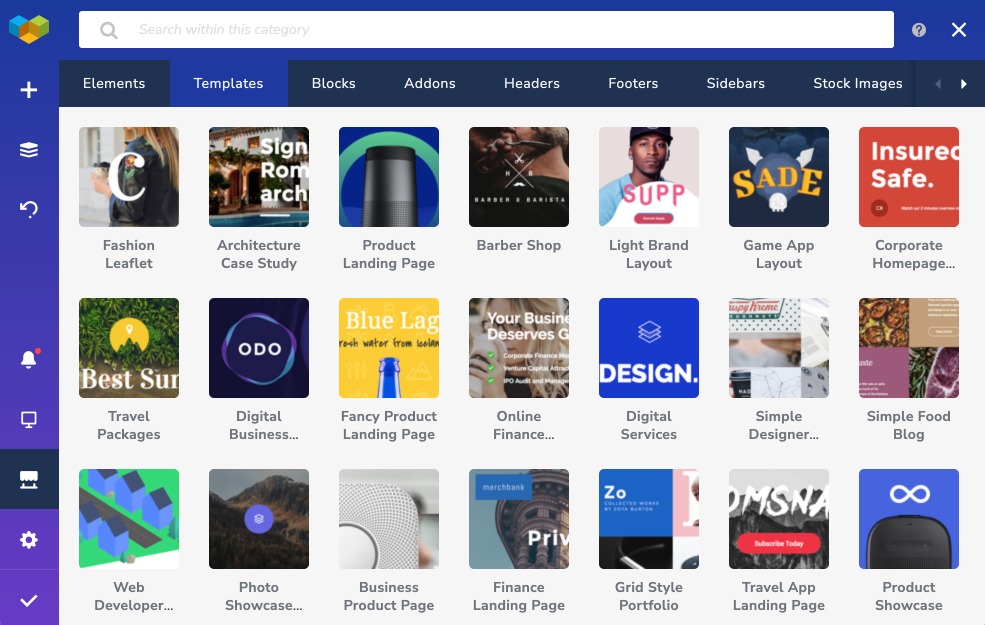Click the save checkmark icon

click(29, 600)
